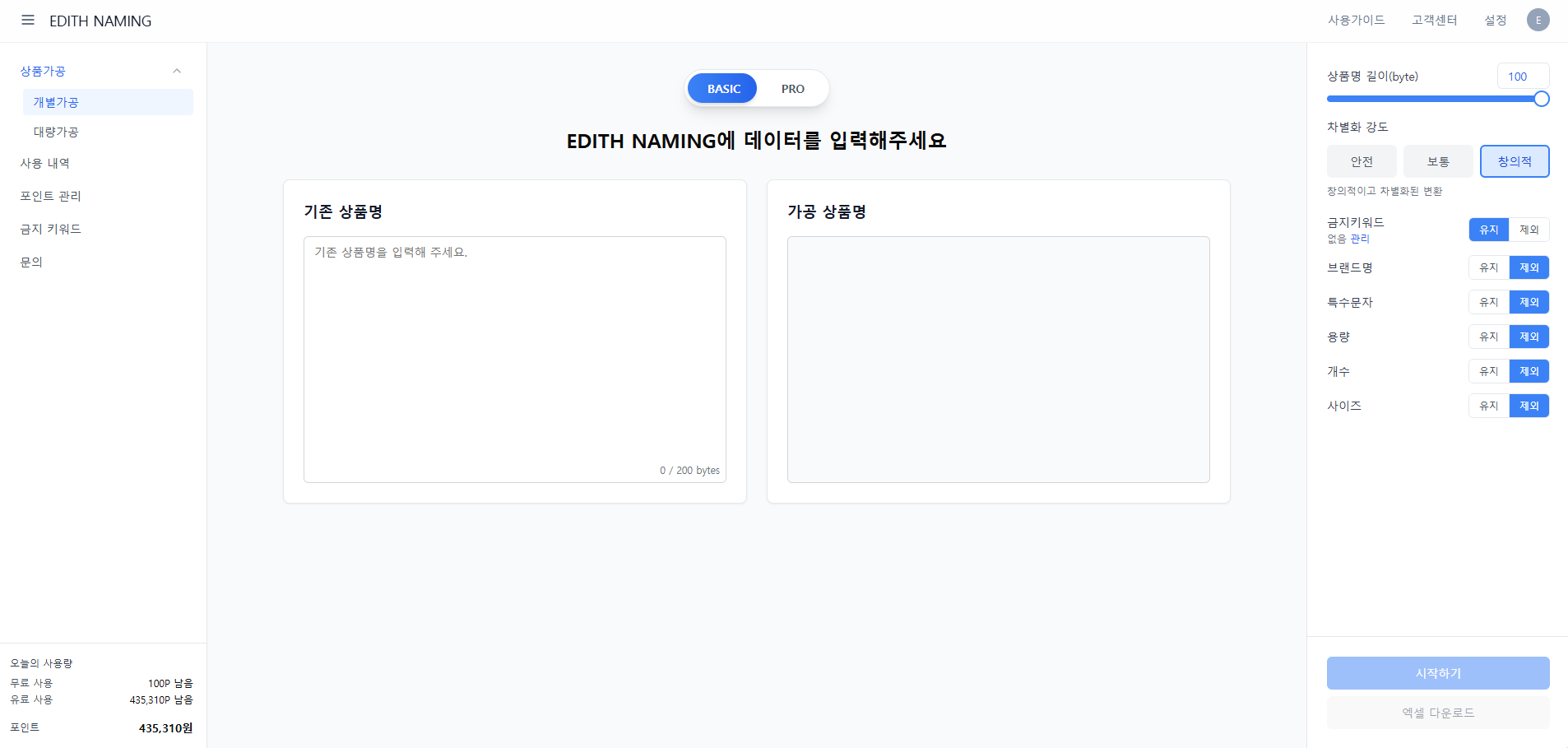Click the 시작하기 button
This screenshot has width=1568, height=748.
[1436, 673]
